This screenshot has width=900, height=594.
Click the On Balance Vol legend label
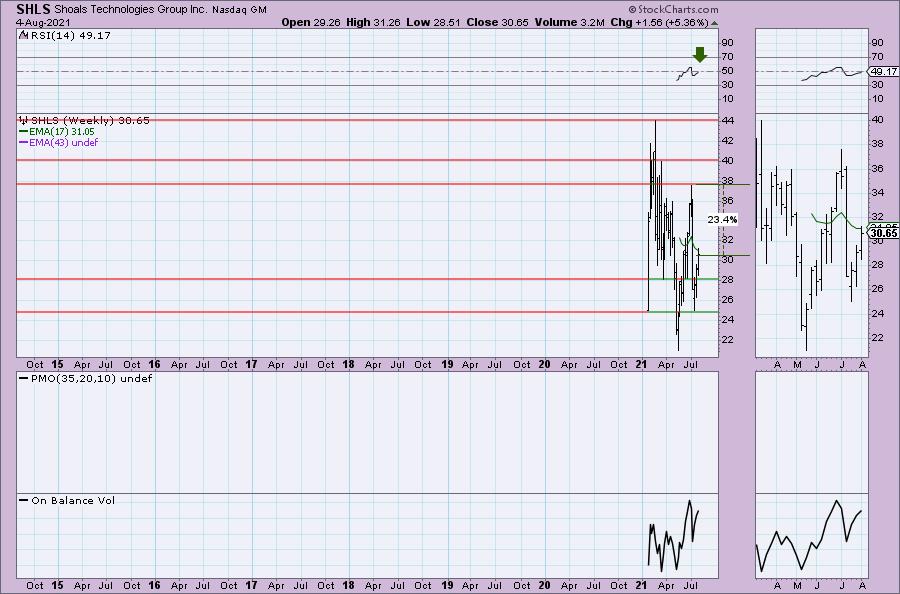click(x=73, y=500)
